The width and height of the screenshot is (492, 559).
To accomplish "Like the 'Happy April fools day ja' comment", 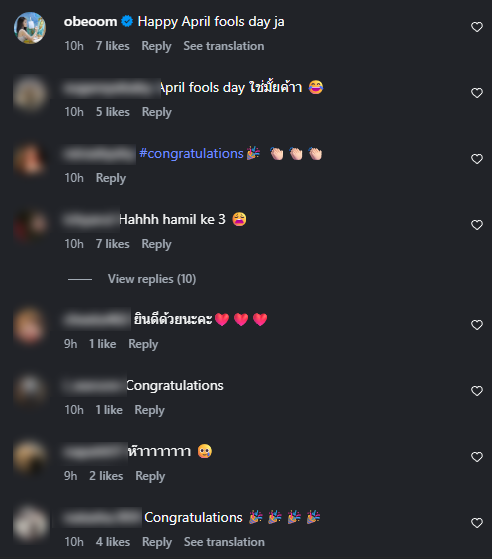I will pyautogui.click(x=477, y=27).
